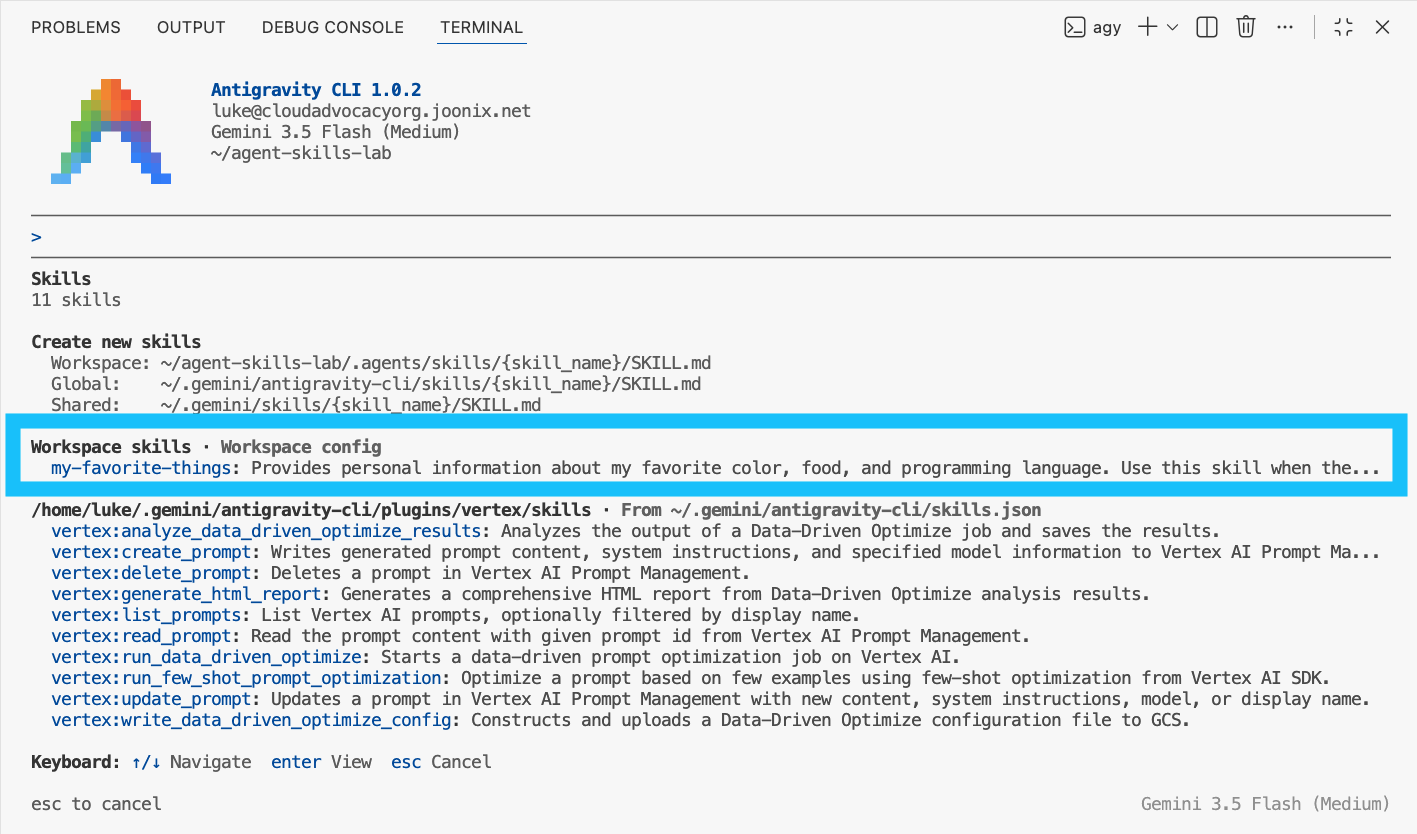Expand the new terminal launch profile dropdown
This screenshot has width=1417, height=834.
pos(1172,28)
